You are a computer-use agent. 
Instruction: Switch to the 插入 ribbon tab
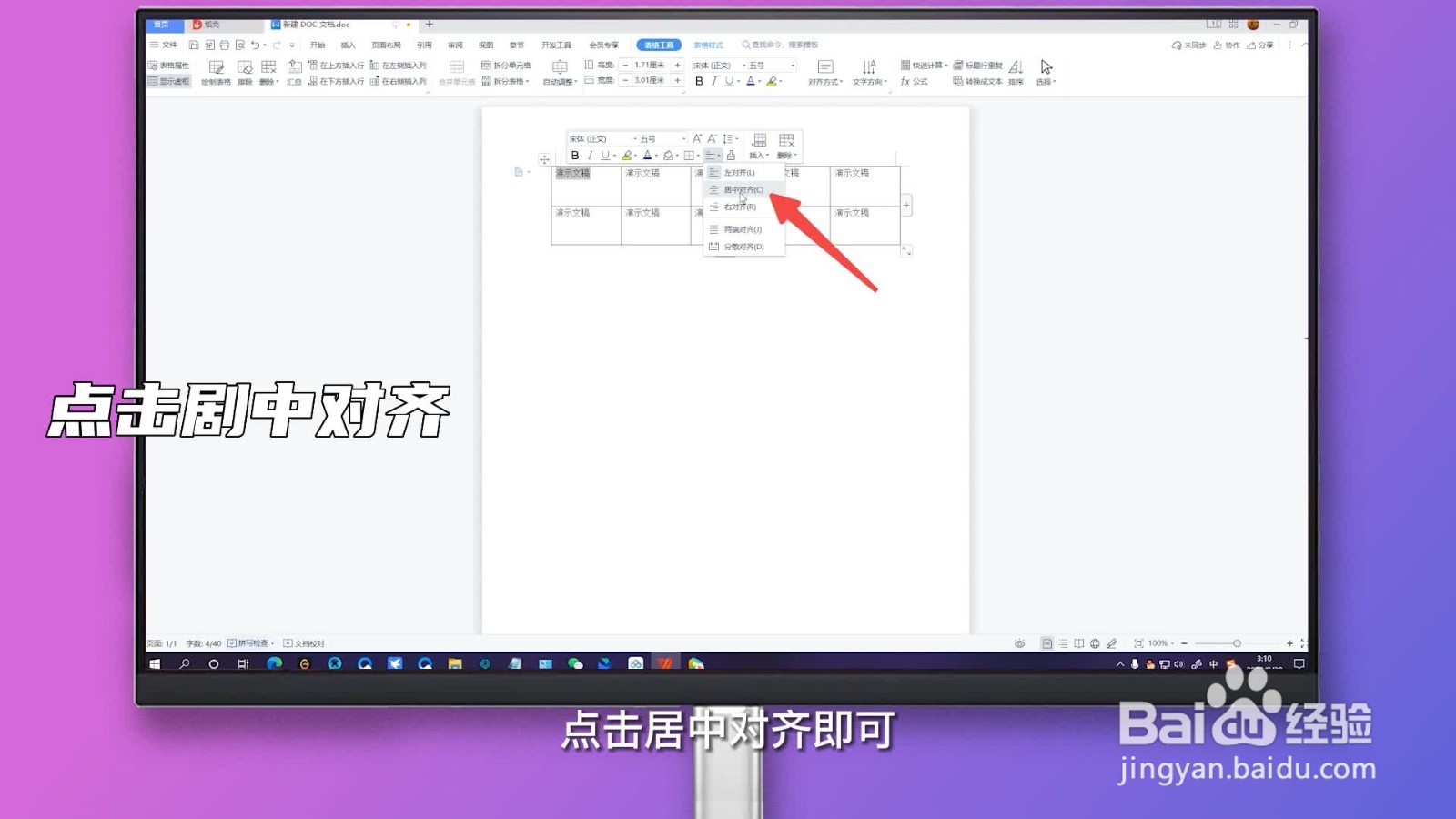coord(348,44)
